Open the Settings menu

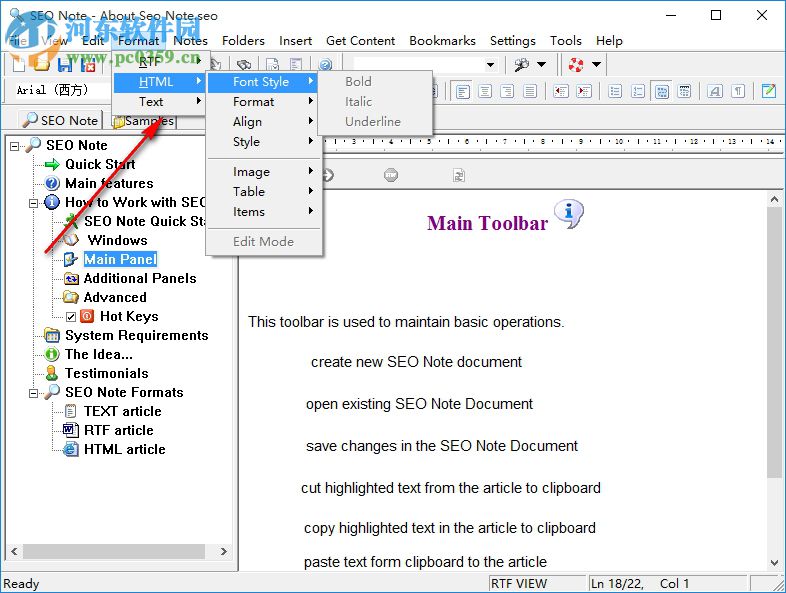512,41
